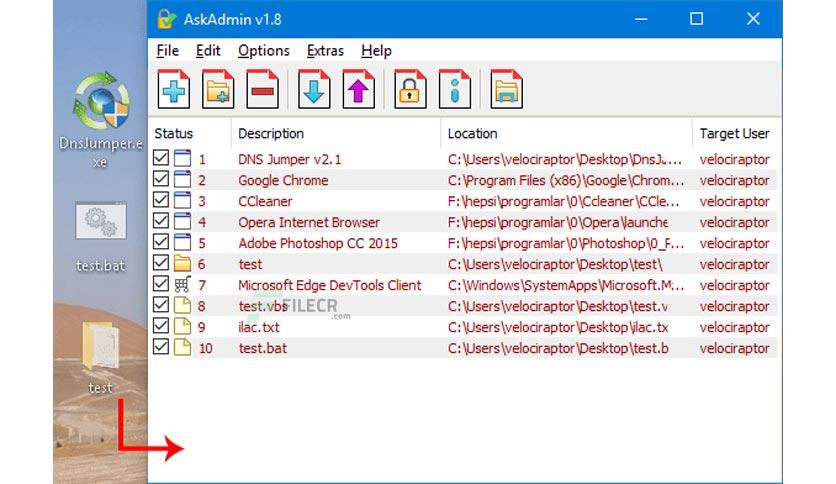
Task: Click the purple up arrow Export icon
Action: coord(358,90)
